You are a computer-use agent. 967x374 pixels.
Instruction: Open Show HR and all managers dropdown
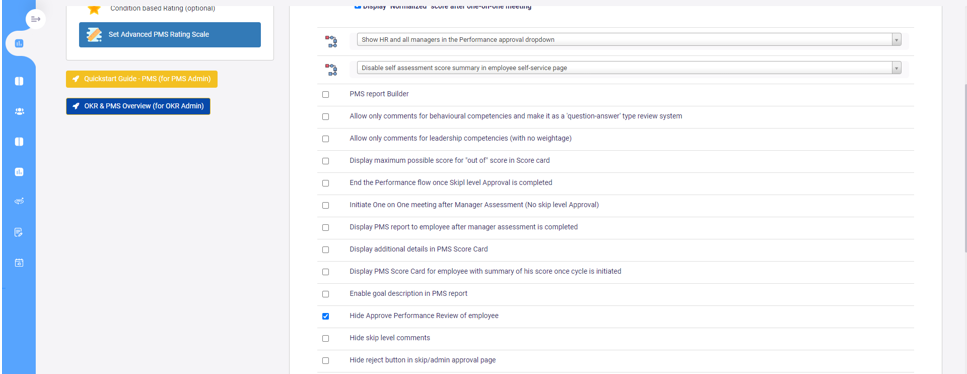[629, 39]
